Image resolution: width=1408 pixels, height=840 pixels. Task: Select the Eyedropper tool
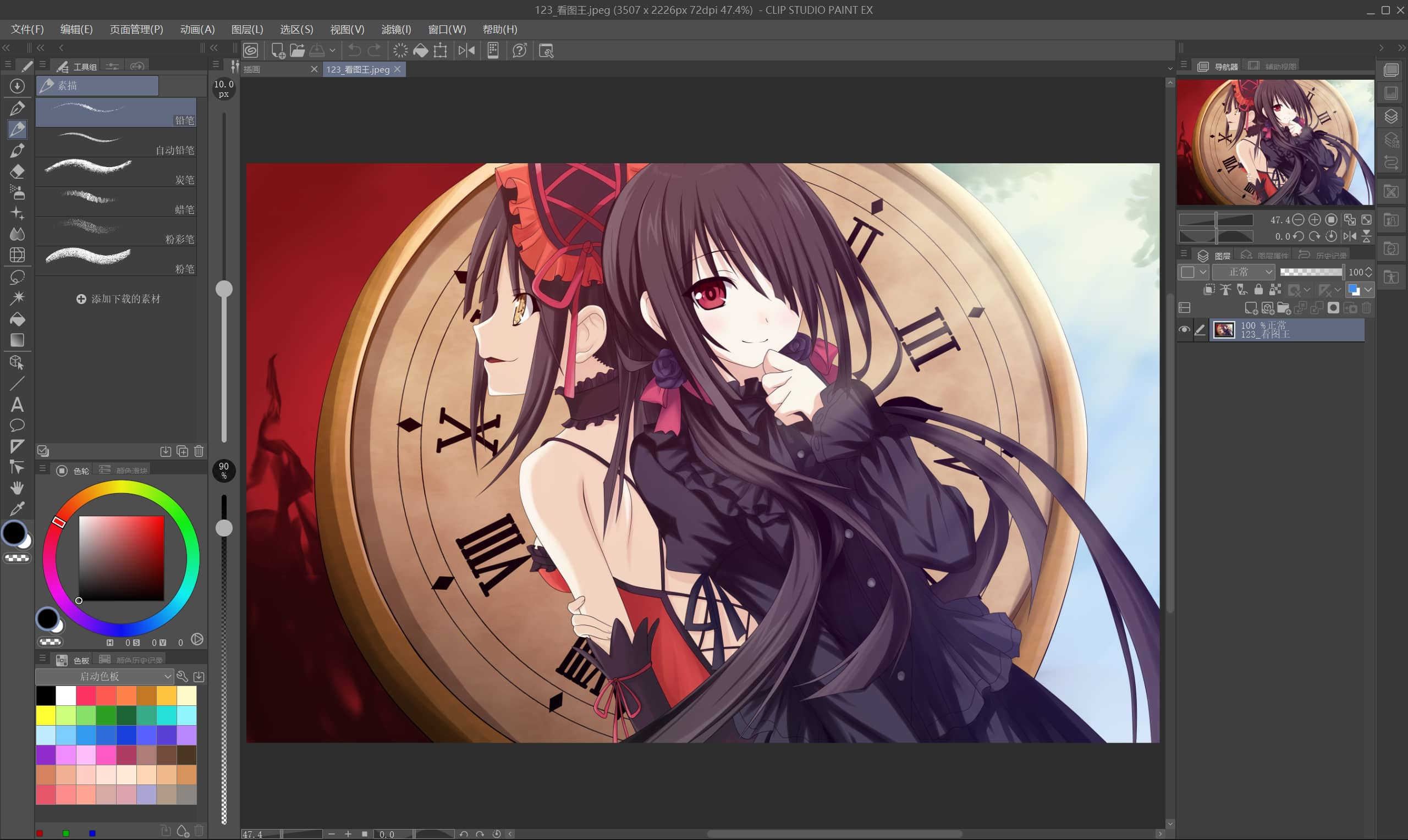(x=17, y=508)
